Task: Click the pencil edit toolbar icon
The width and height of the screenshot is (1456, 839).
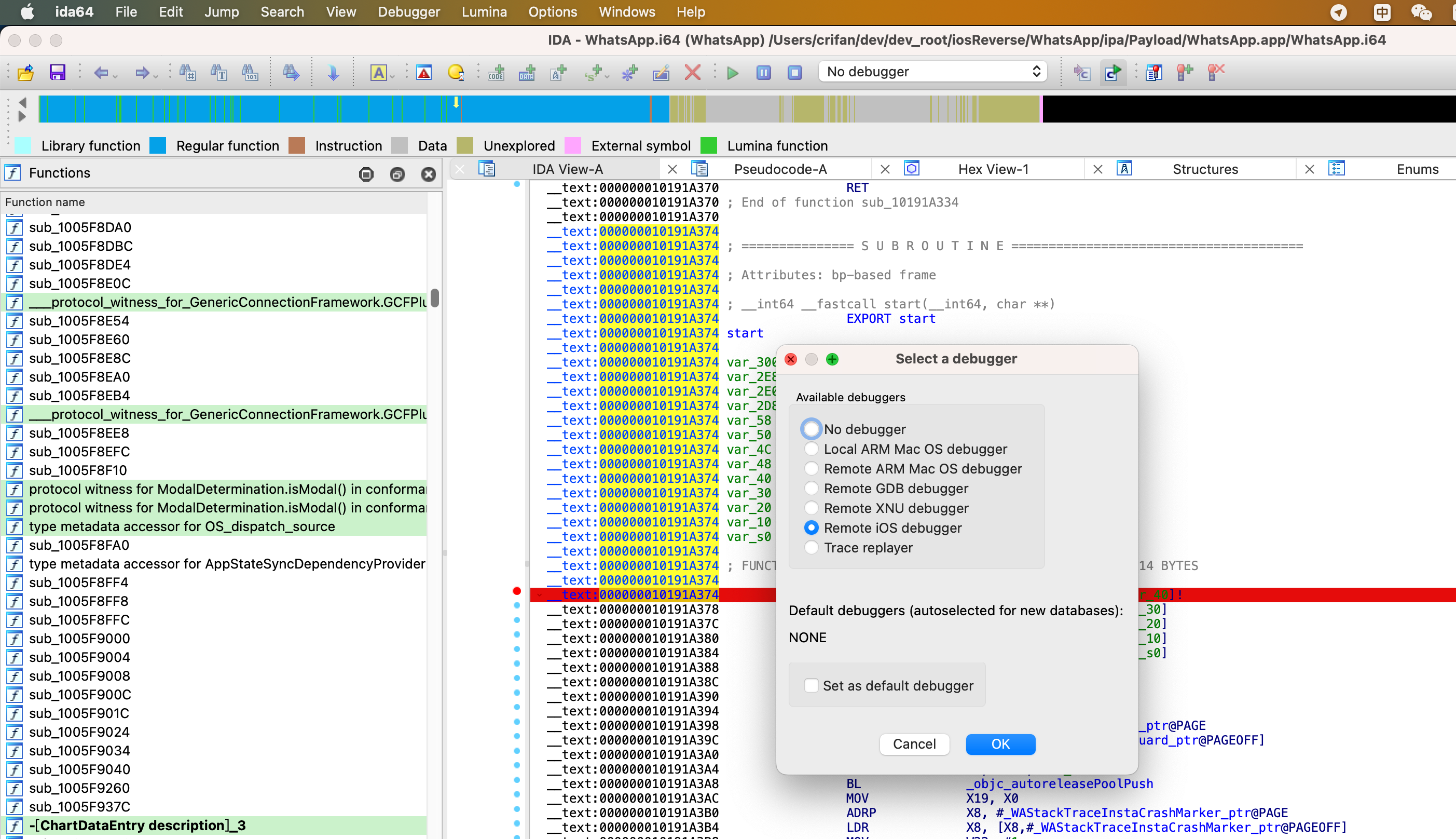Action: coord(661,73)
